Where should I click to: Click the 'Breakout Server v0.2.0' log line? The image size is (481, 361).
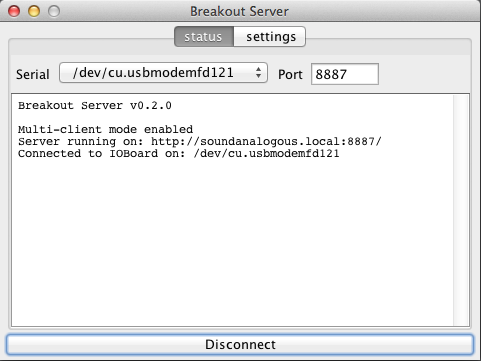pos(95,106)
